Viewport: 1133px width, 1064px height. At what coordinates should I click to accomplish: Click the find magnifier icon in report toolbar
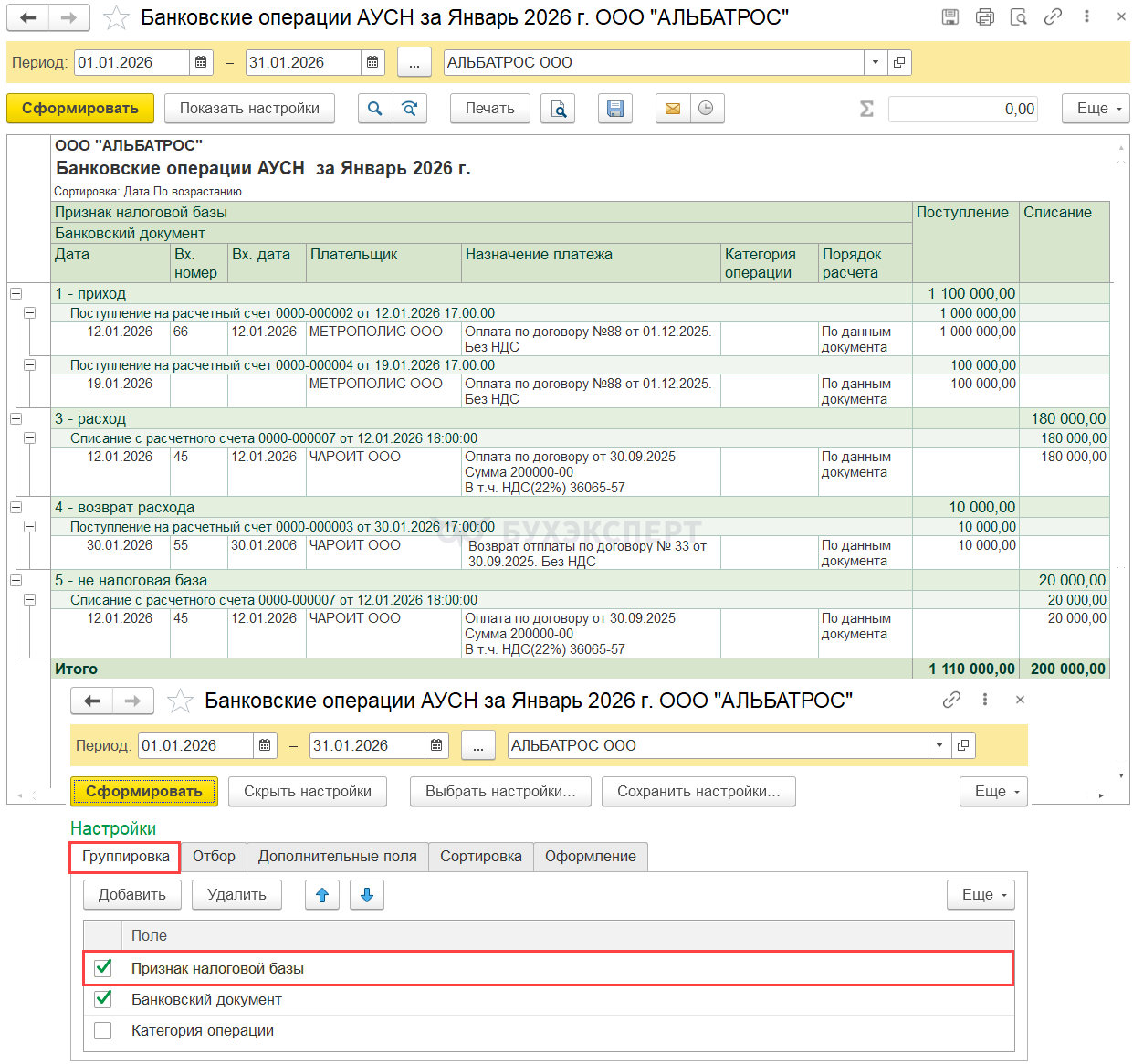[374, 109]
